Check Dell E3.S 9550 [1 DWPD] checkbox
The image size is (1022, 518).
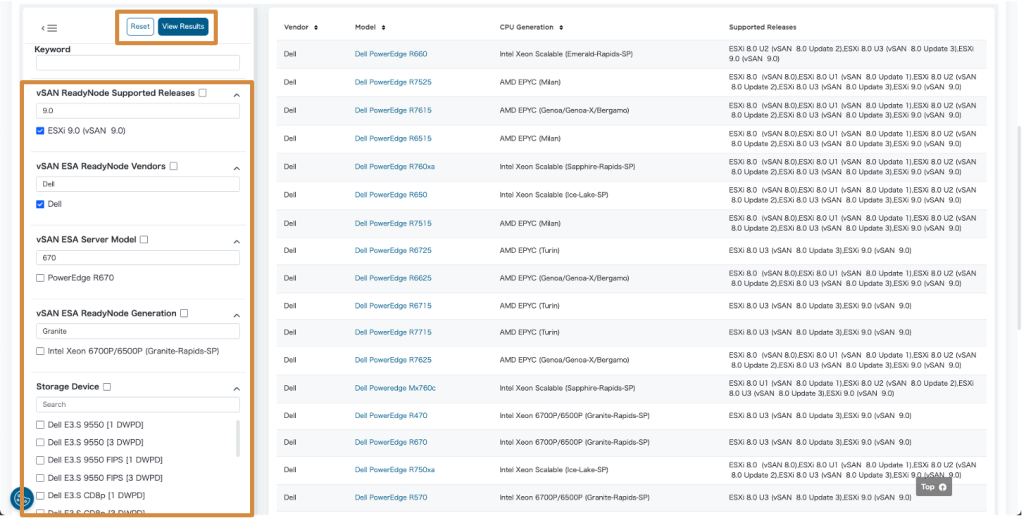[40, 425]
